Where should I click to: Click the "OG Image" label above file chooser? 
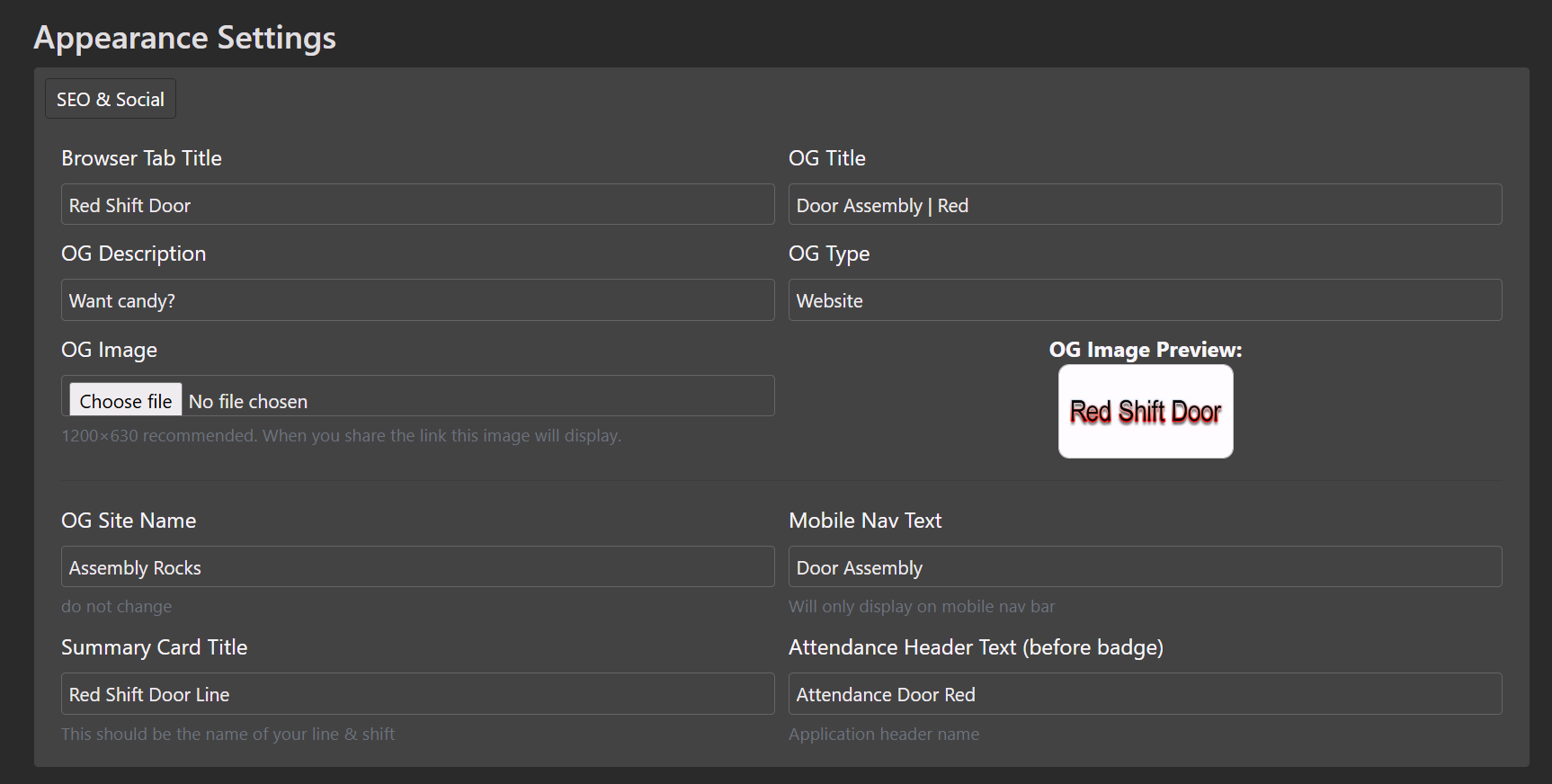pyautogui.click(x=109, y=350)
